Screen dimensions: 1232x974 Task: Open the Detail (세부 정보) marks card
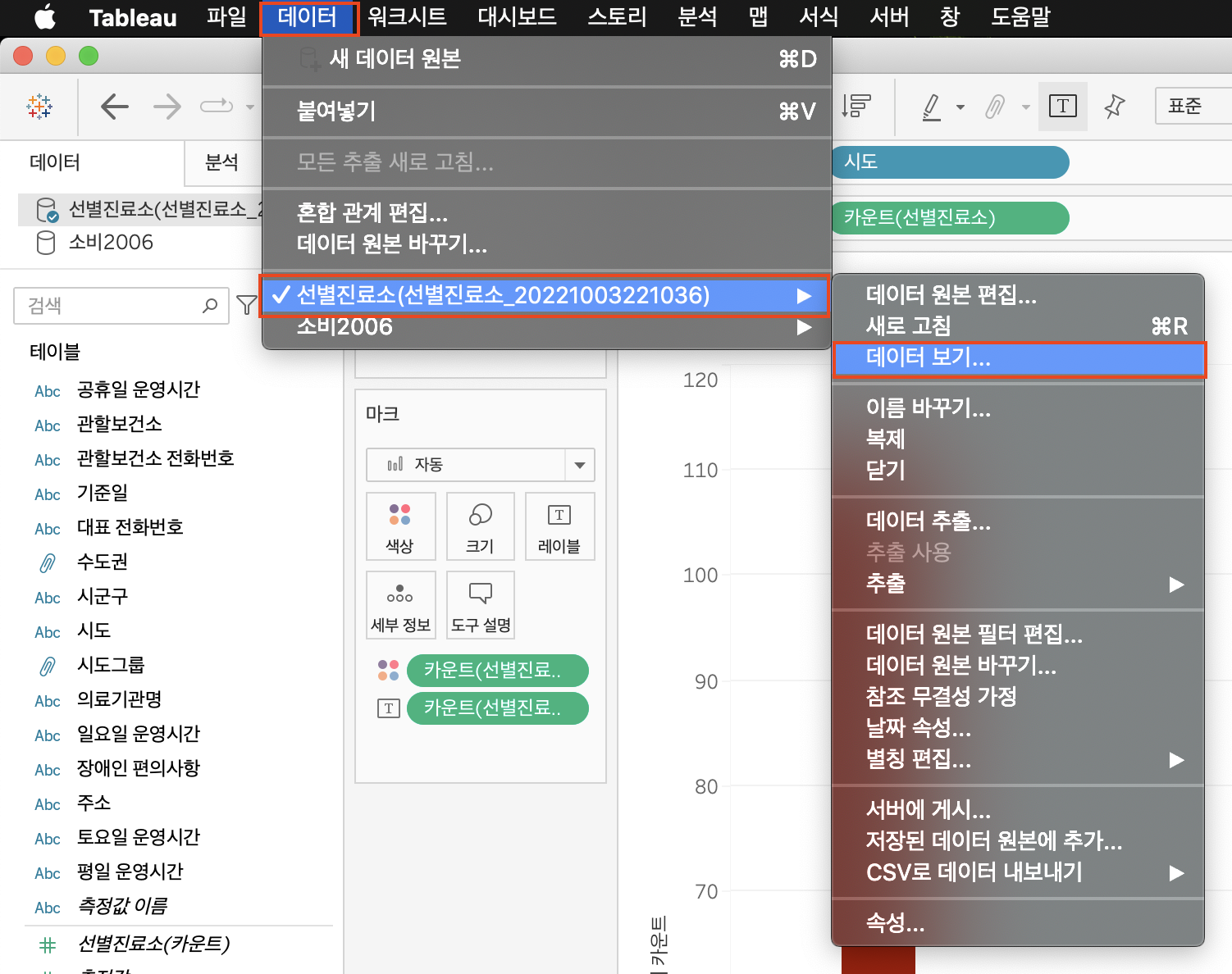click(400, 605)
